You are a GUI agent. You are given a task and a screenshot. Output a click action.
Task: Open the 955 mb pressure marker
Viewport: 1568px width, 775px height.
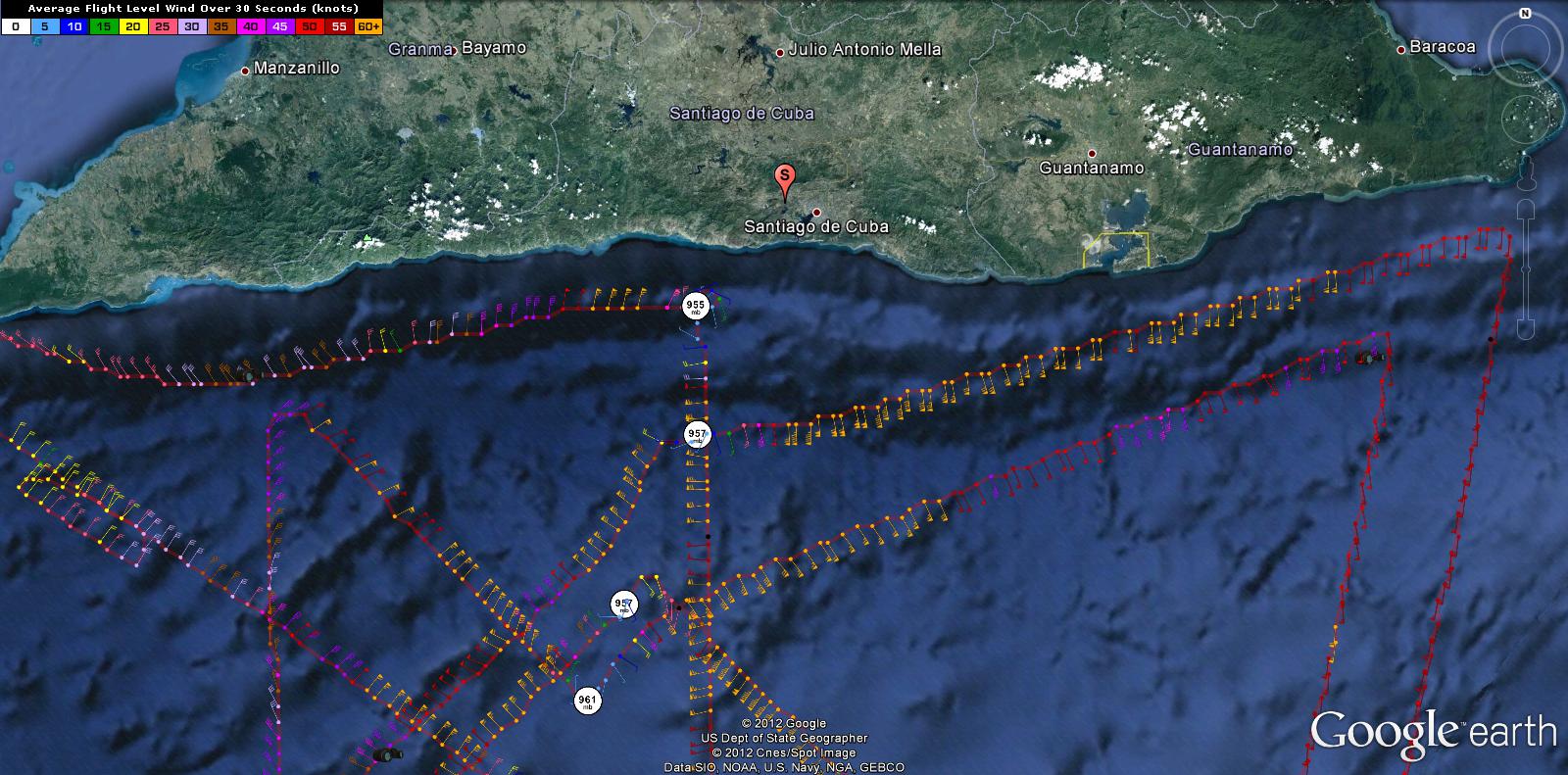[695, 306]
